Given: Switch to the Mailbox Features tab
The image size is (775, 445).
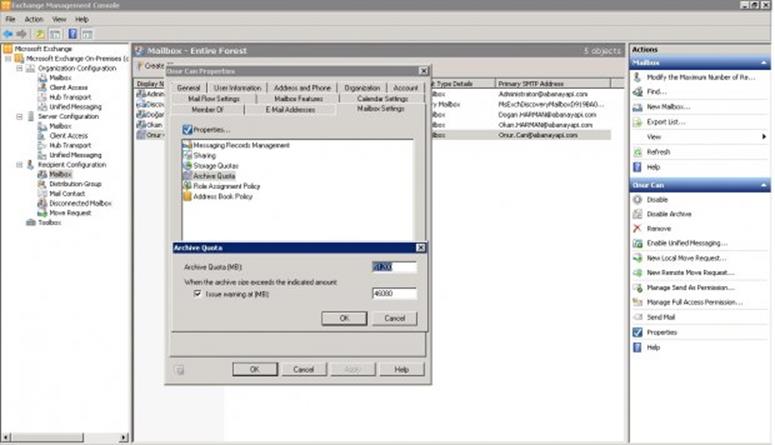Looking at the screenshot, I should 298,99.
